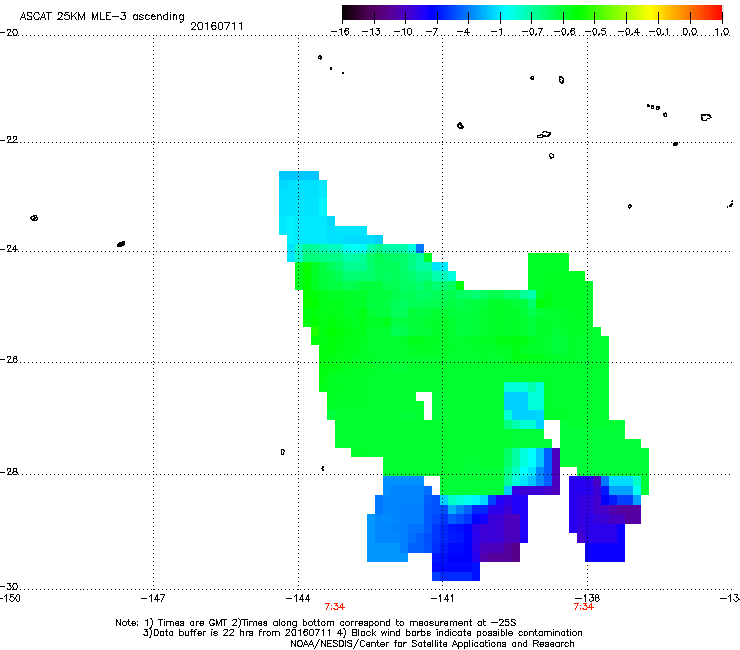This screenshot has height=650, width=740.
Task: Click the -144 longitude axis label
Action: (298, 599)
